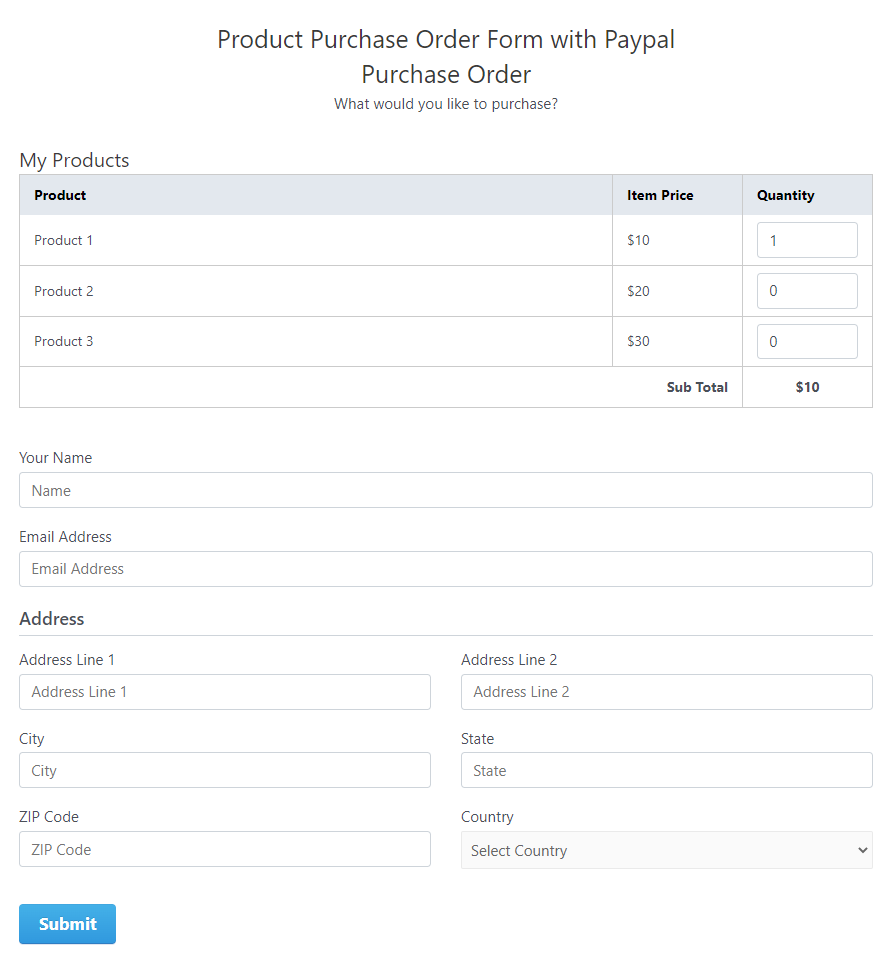Expand the Country list via its arrow

(x=862, y=850)
